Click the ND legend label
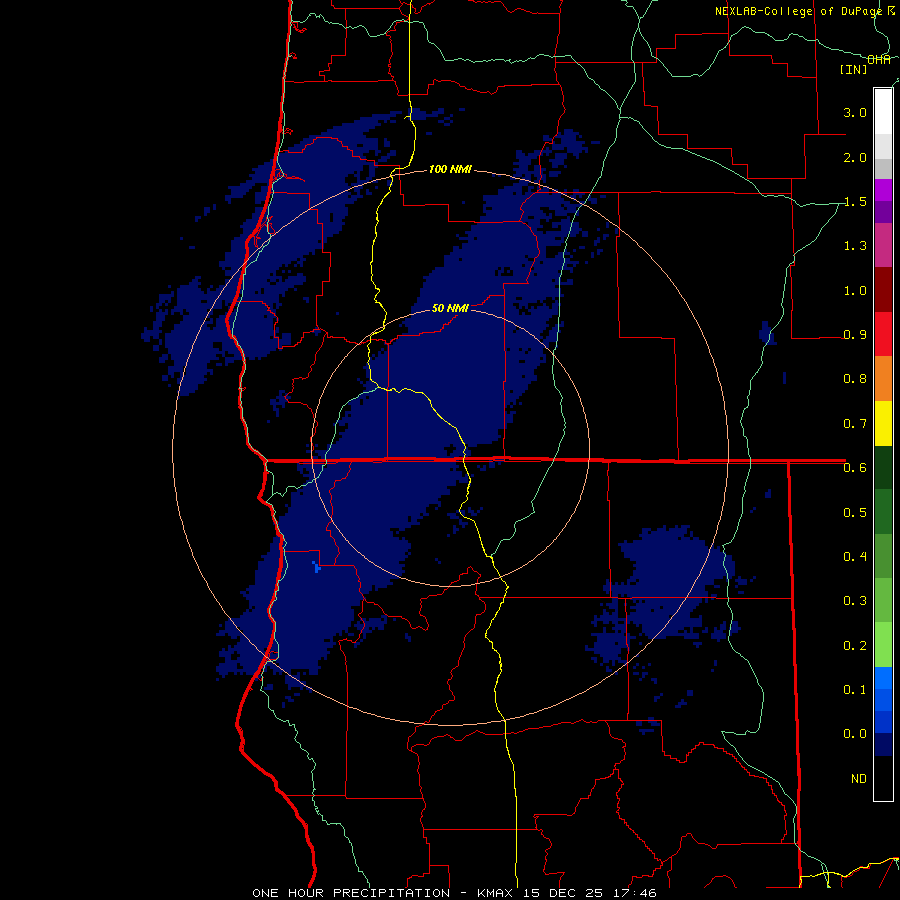Screen dimensions: 900x900 [x=859, y=778]
